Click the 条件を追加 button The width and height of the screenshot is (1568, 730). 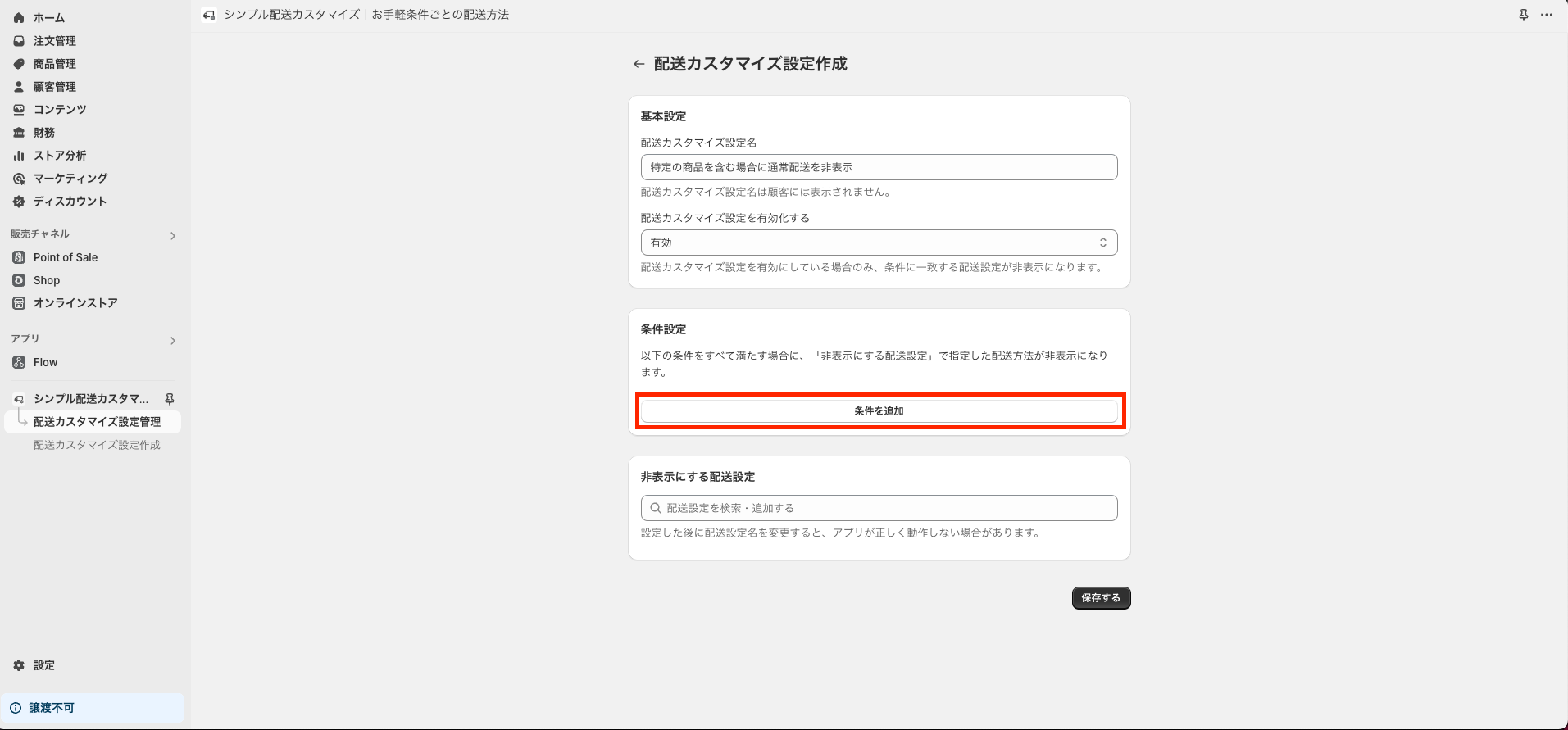click(879, 411)
